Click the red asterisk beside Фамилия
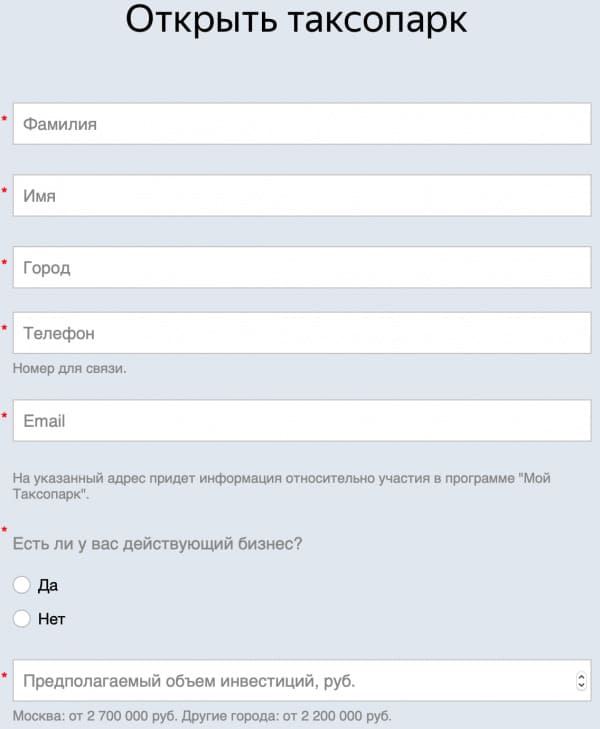This screenshot has width=600, height=729. 5,119
